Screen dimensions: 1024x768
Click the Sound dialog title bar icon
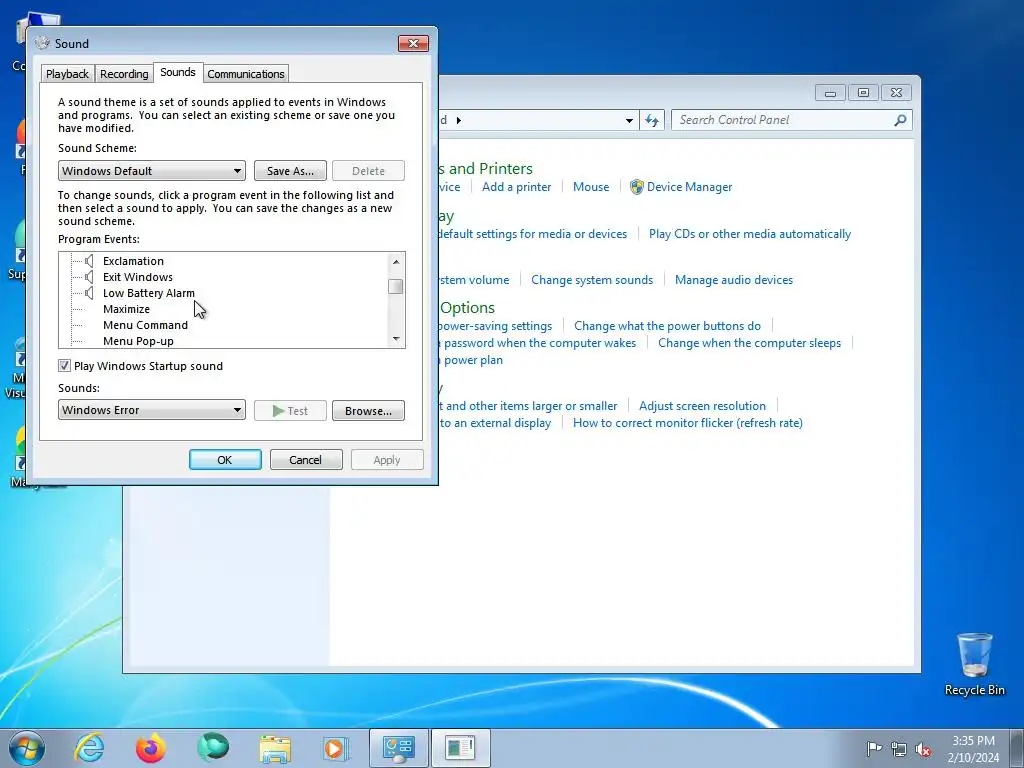[42, 43]
